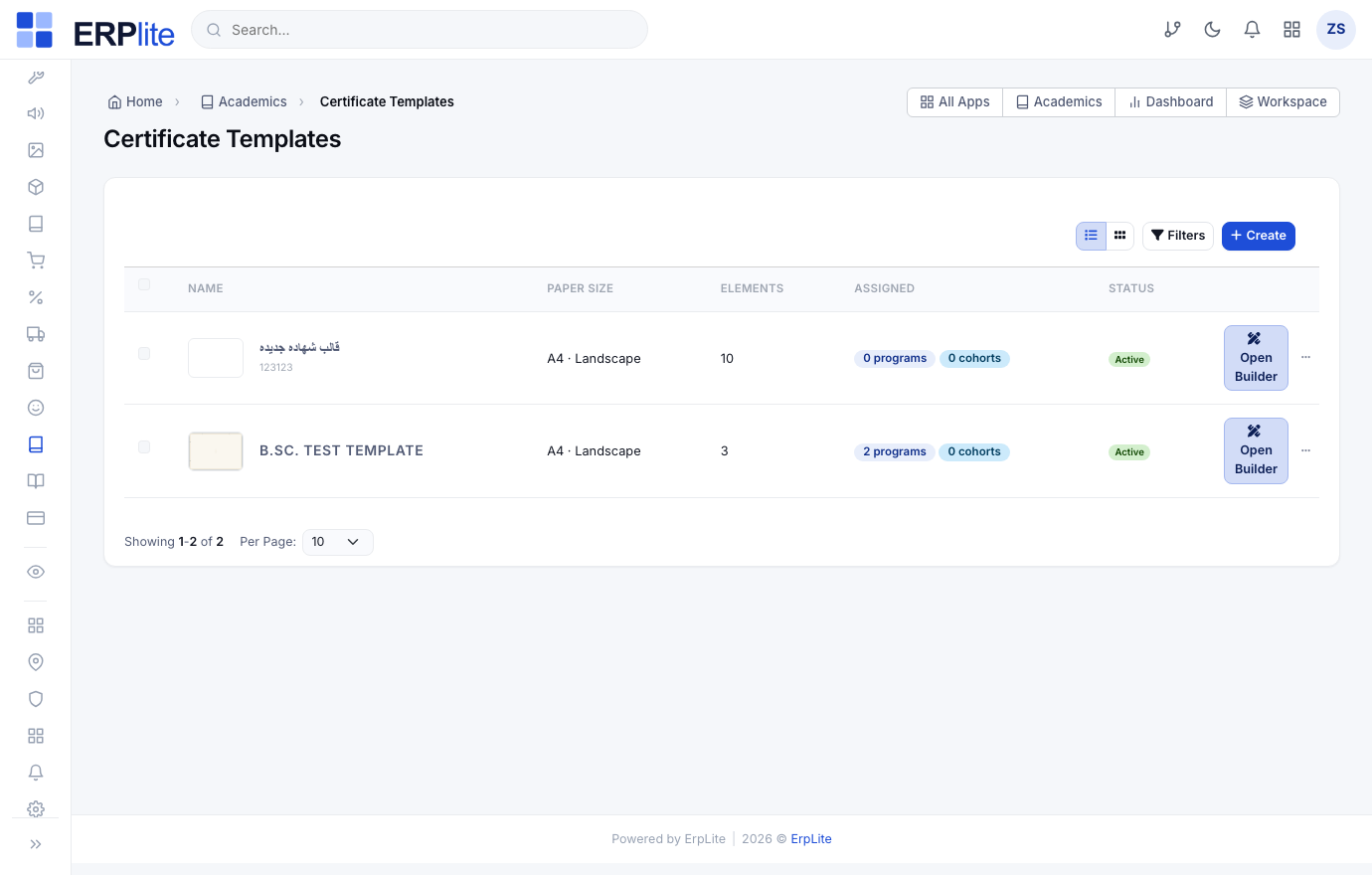Click the B.SC. TEST TEMPLATE name
Viewport: 1372px width, 875px height.
click(341, 450)
